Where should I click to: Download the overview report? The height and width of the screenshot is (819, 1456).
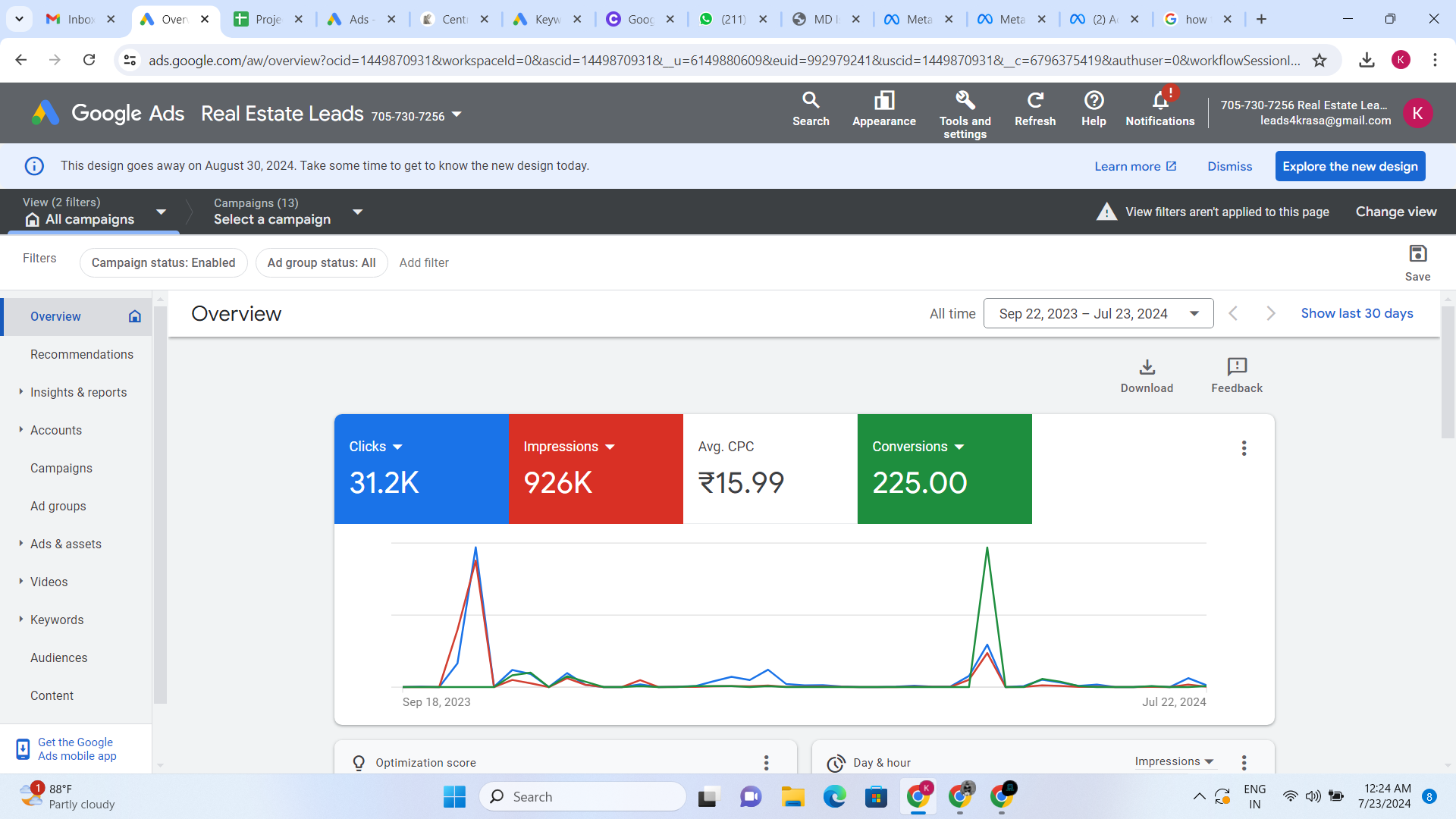point(1147,376)
